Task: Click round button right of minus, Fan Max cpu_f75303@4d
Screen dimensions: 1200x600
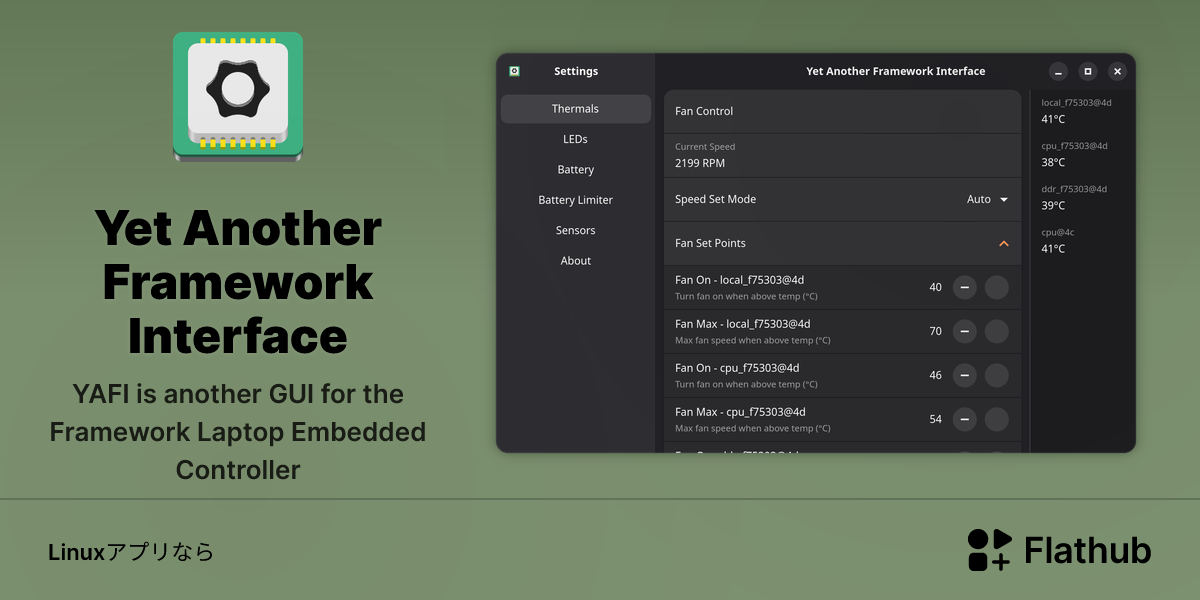Action: pos(997,420)
